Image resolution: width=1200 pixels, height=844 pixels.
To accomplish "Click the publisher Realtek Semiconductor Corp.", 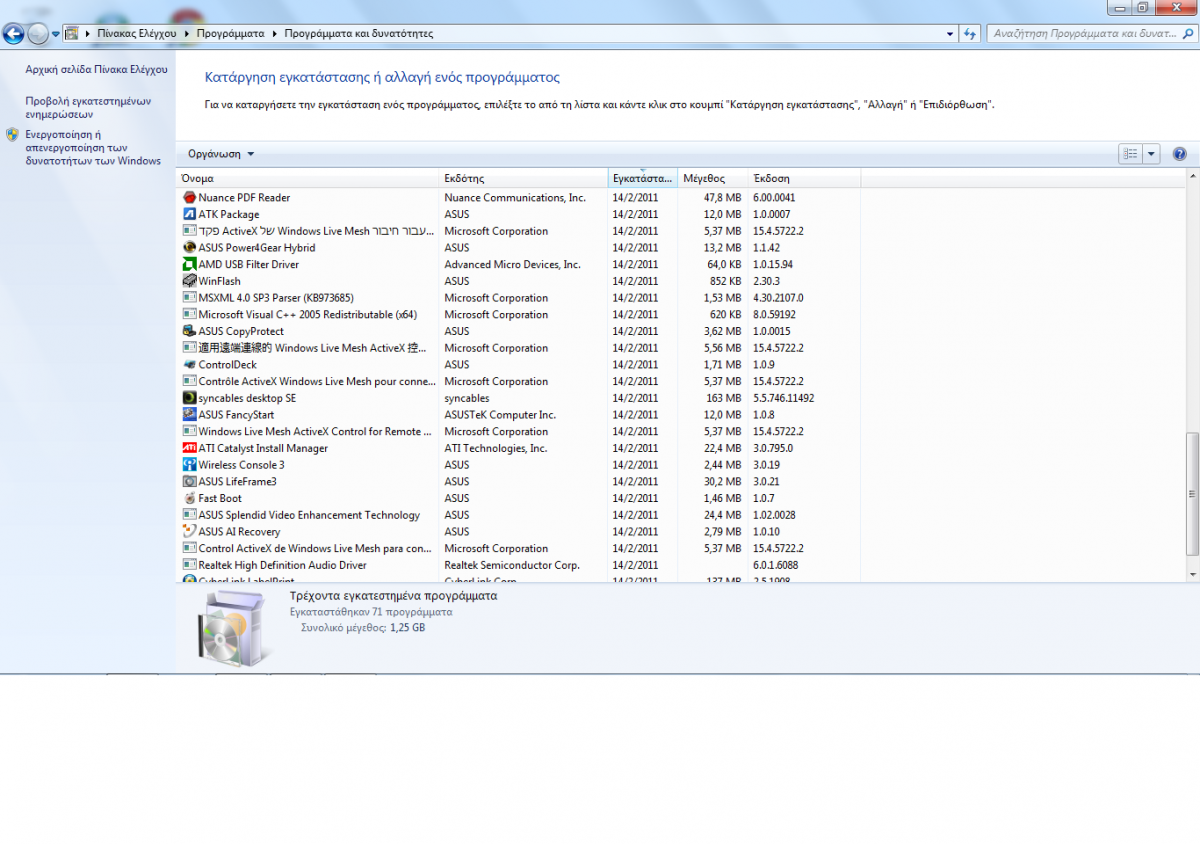I will (x=512, y=565).
